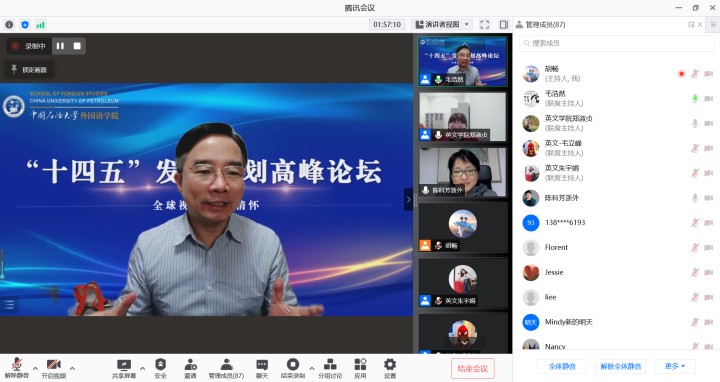
Task: Click the search members field
Action: click(617, 43)
